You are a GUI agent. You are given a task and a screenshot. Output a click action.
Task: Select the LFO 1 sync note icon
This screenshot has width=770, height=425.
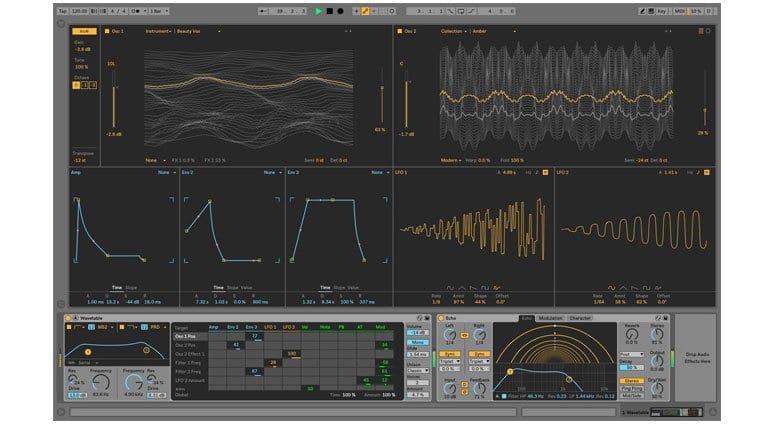(537, 172)
